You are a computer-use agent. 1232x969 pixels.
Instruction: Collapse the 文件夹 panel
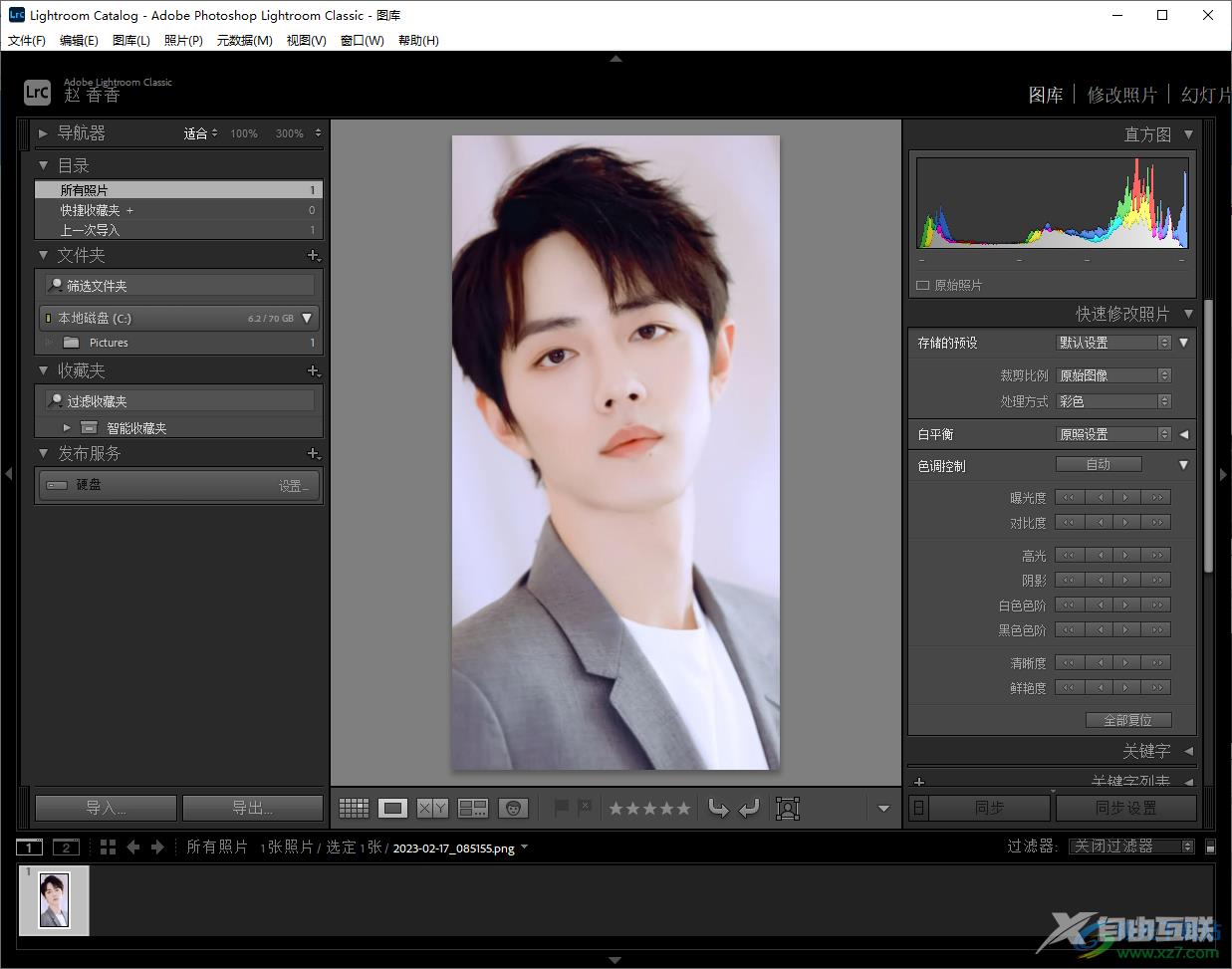click(43, 256)
